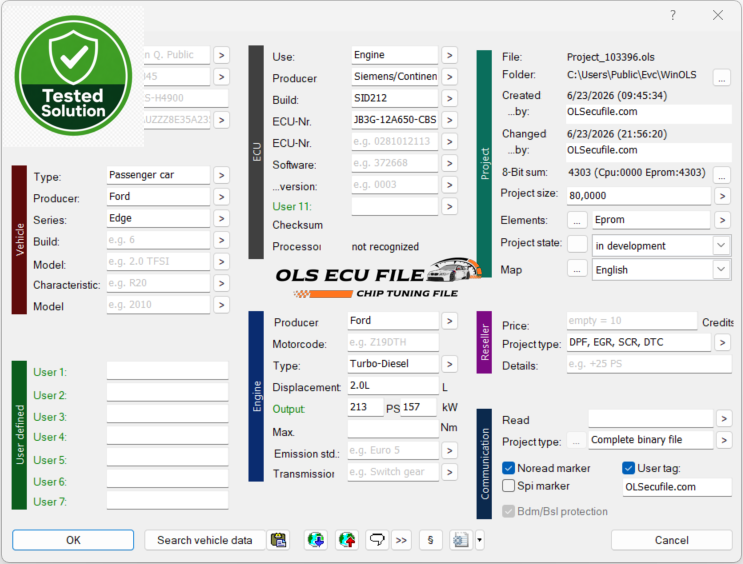Click the > button beside Passenger car type
Screen dimensions: 743x564
(x=221, y=175)
